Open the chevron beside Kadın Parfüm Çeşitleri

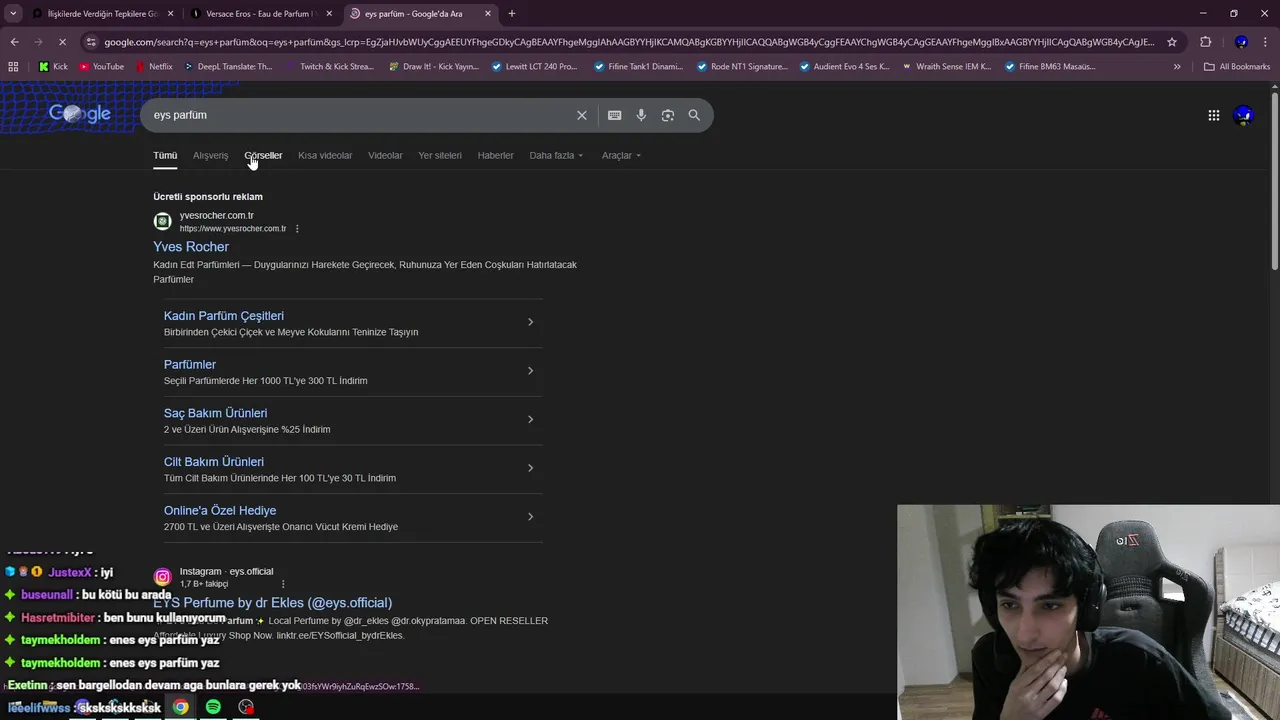click(530, 322)
